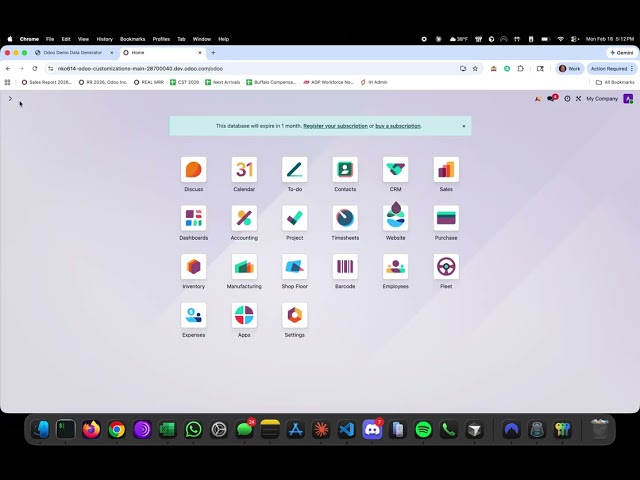Viewport: 640px width, 480px height.
Task: Open the debug tools wrench icon
Action: pyautogui.click(x=578, y=99)
